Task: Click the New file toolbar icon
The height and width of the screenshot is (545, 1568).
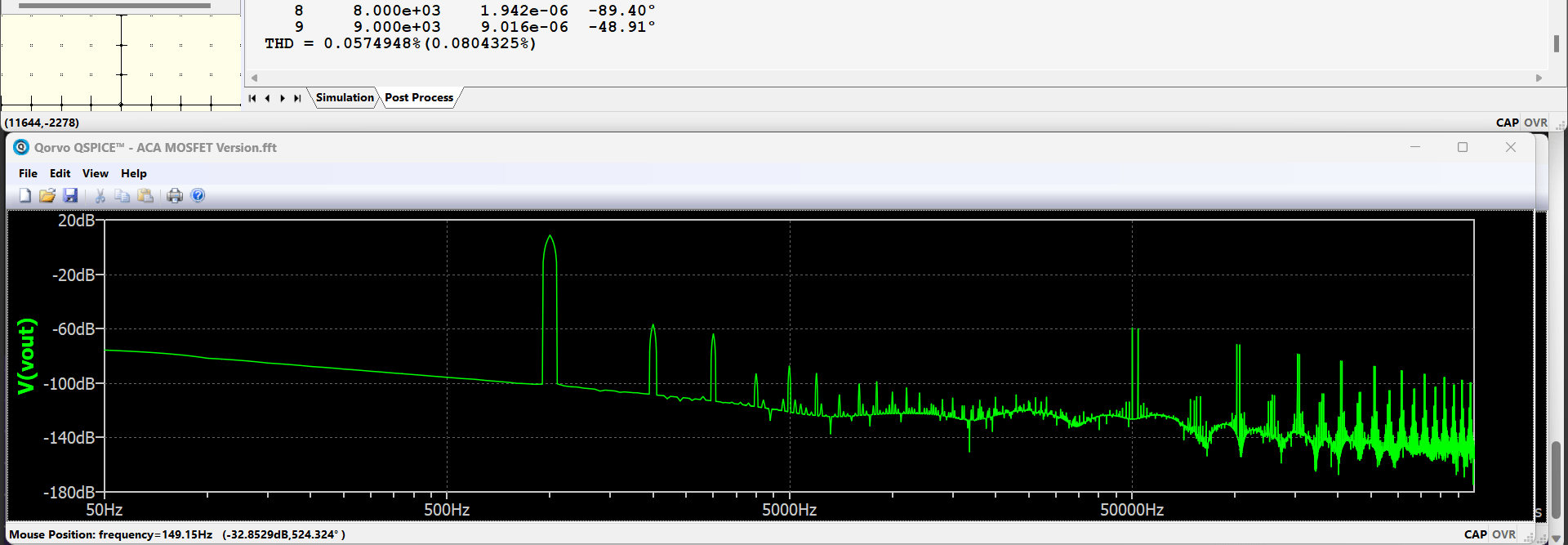Action: pyautogui.click(x=25, y=195)
